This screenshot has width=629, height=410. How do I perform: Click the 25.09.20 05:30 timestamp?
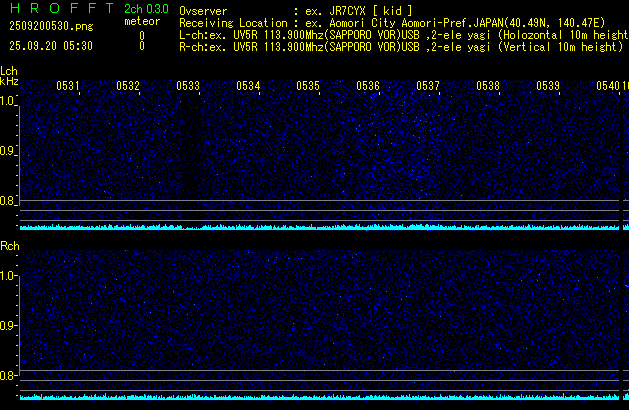50,46
